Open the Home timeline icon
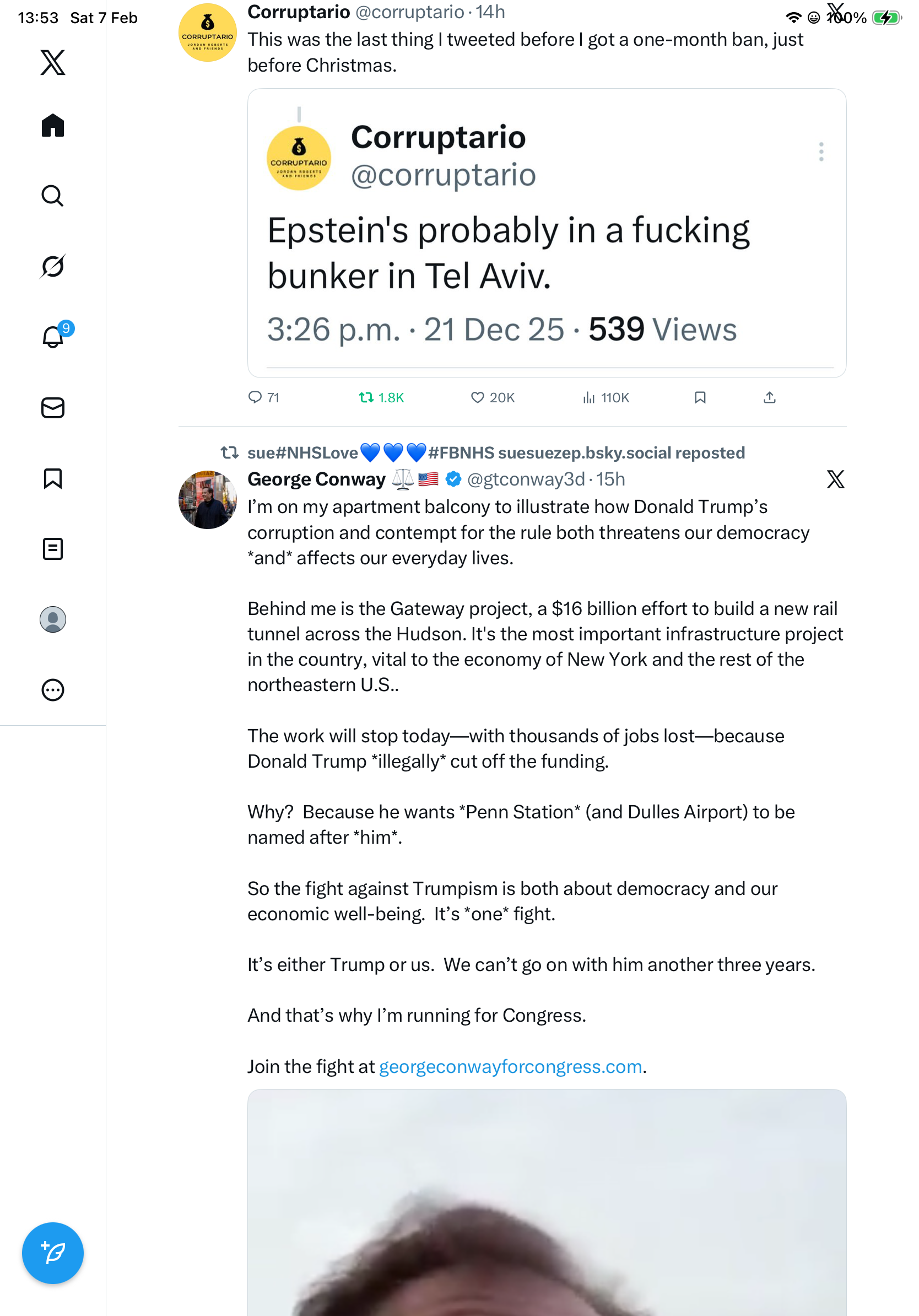Screen dimensions: 919x1316 [53, 125]
